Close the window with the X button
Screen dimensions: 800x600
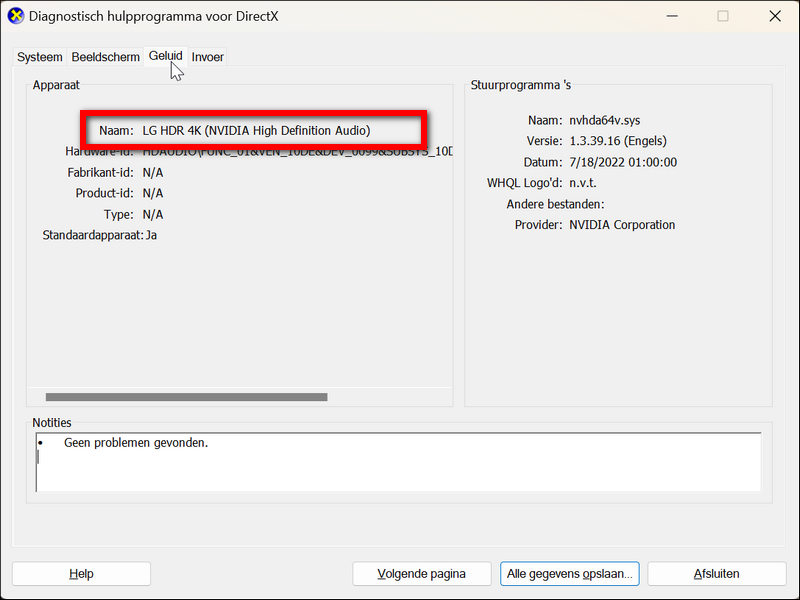[x=775, y=16]
